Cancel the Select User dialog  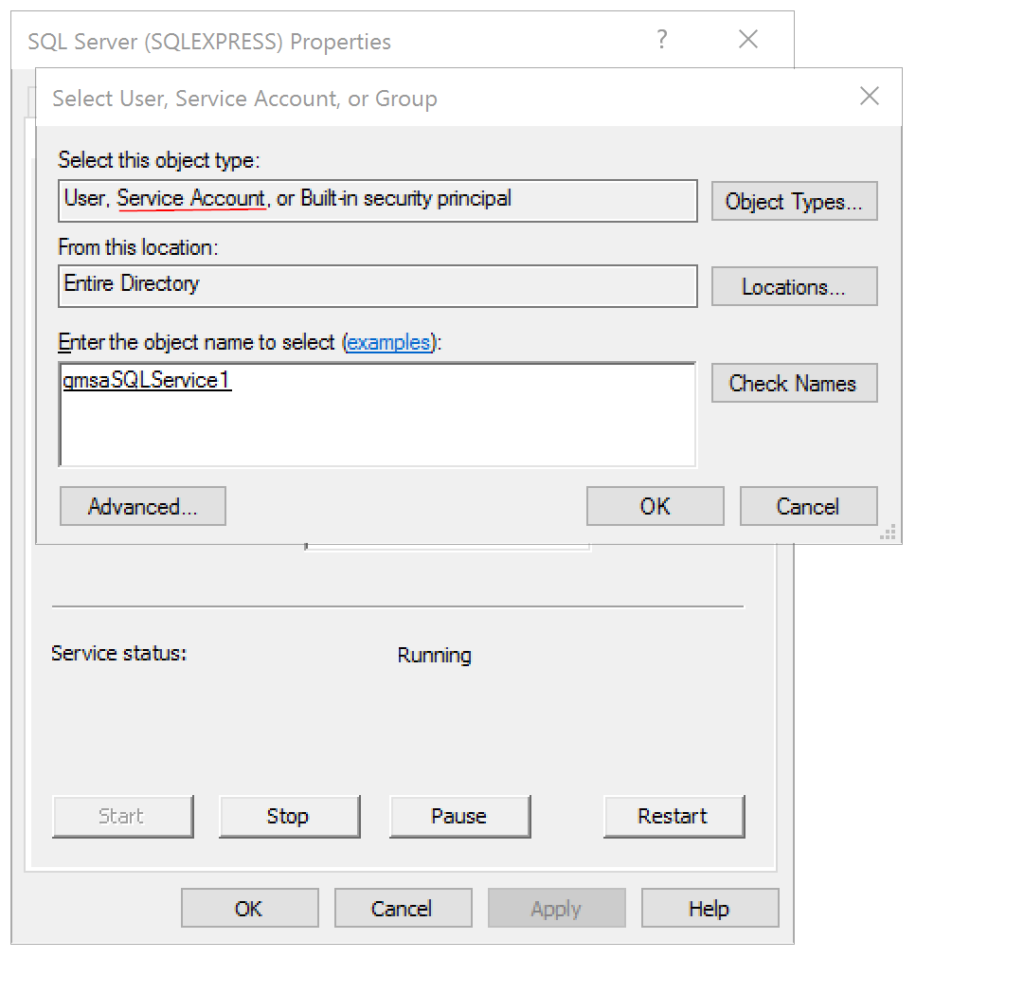click(x=808, y=506)
